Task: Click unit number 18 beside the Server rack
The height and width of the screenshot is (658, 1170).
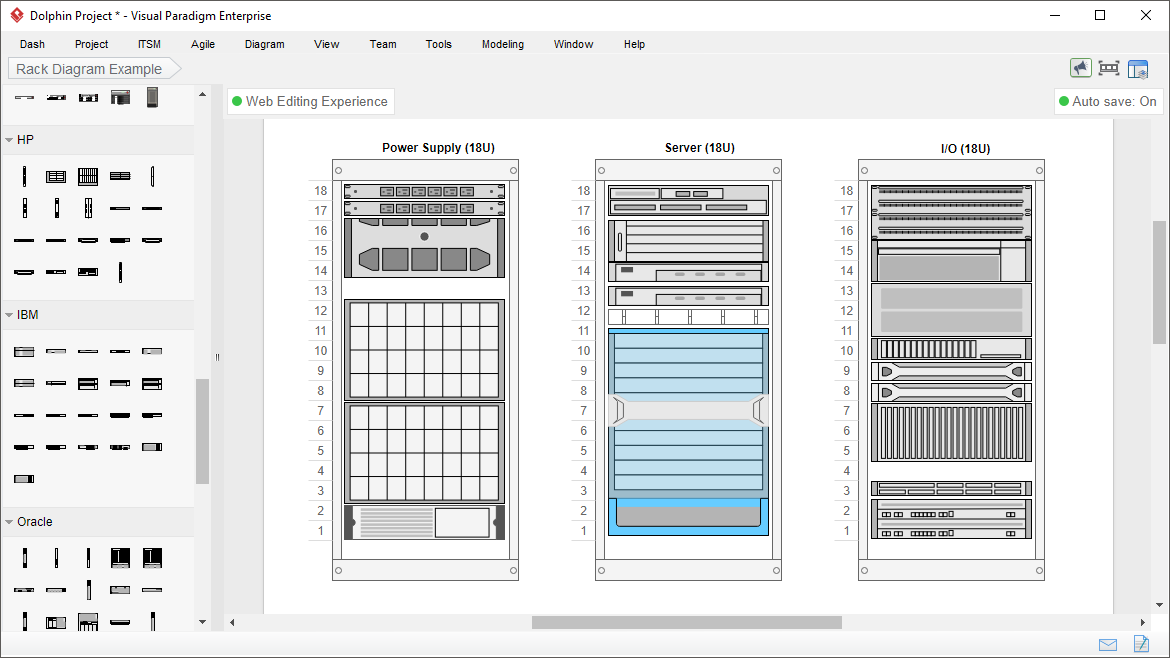Action: pyautogui.click(x=584, y=191)
